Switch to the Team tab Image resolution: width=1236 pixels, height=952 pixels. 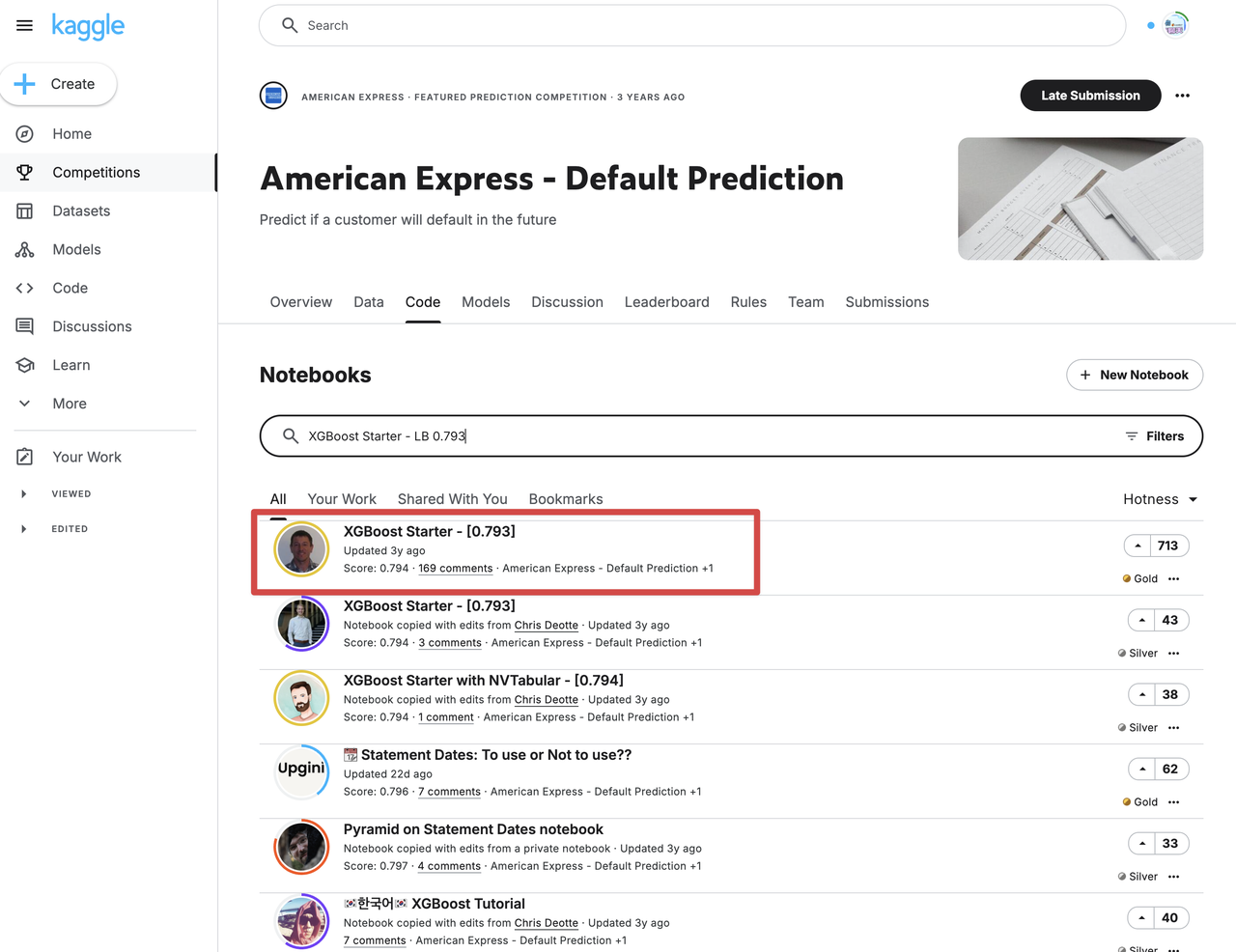click(806, 302)
